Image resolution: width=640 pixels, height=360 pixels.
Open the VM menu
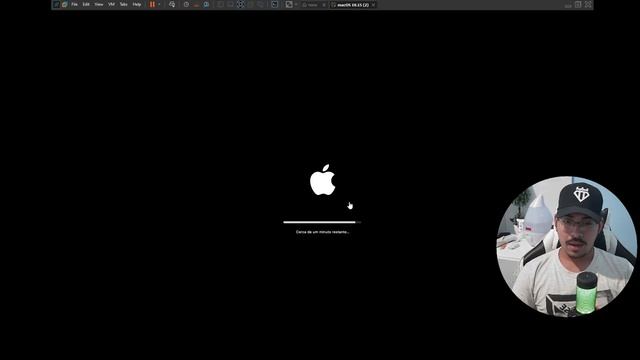[x=111, y=4]
